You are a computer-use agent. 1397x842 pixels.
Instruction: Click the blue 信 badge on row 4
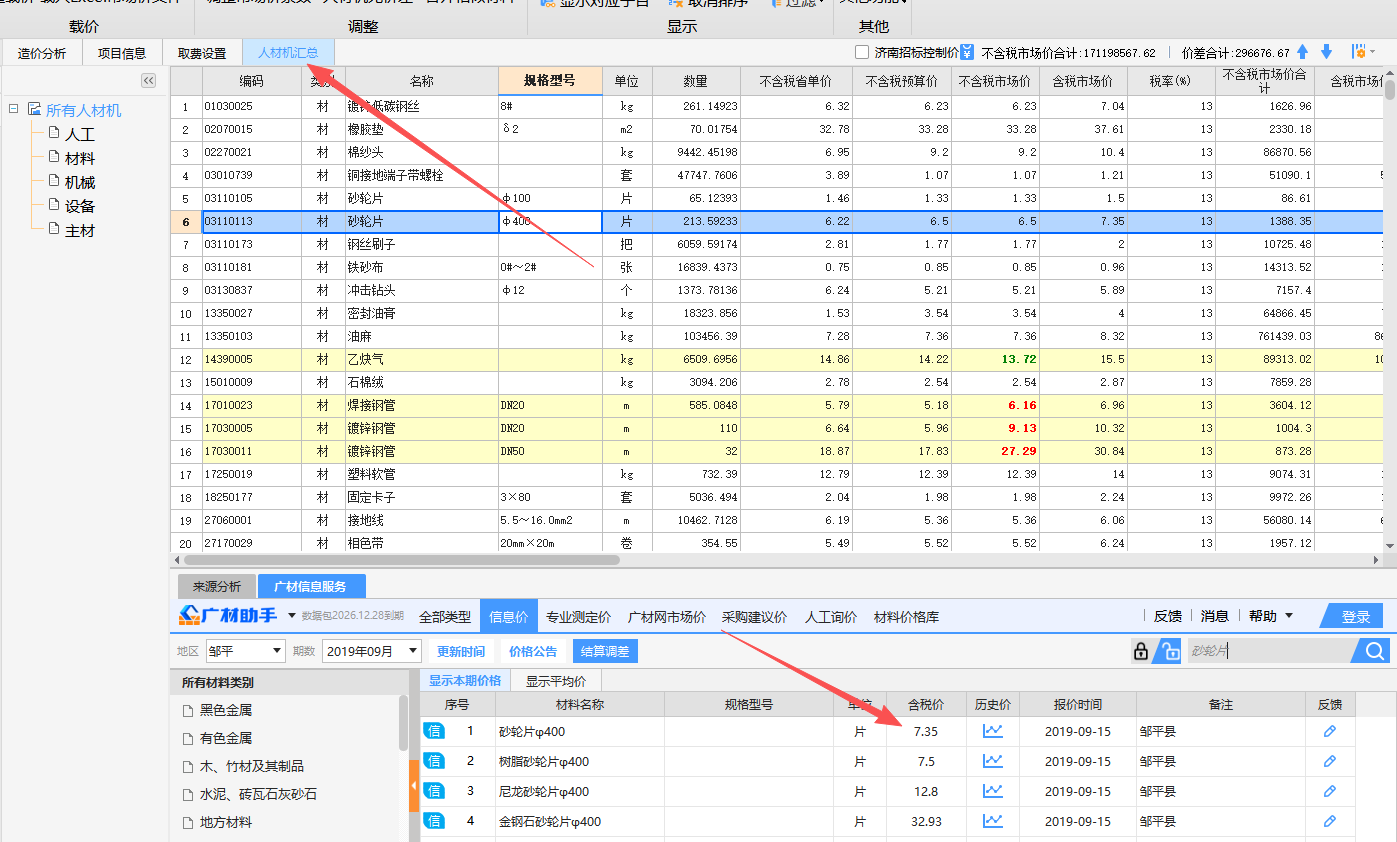tap(433, 821)
